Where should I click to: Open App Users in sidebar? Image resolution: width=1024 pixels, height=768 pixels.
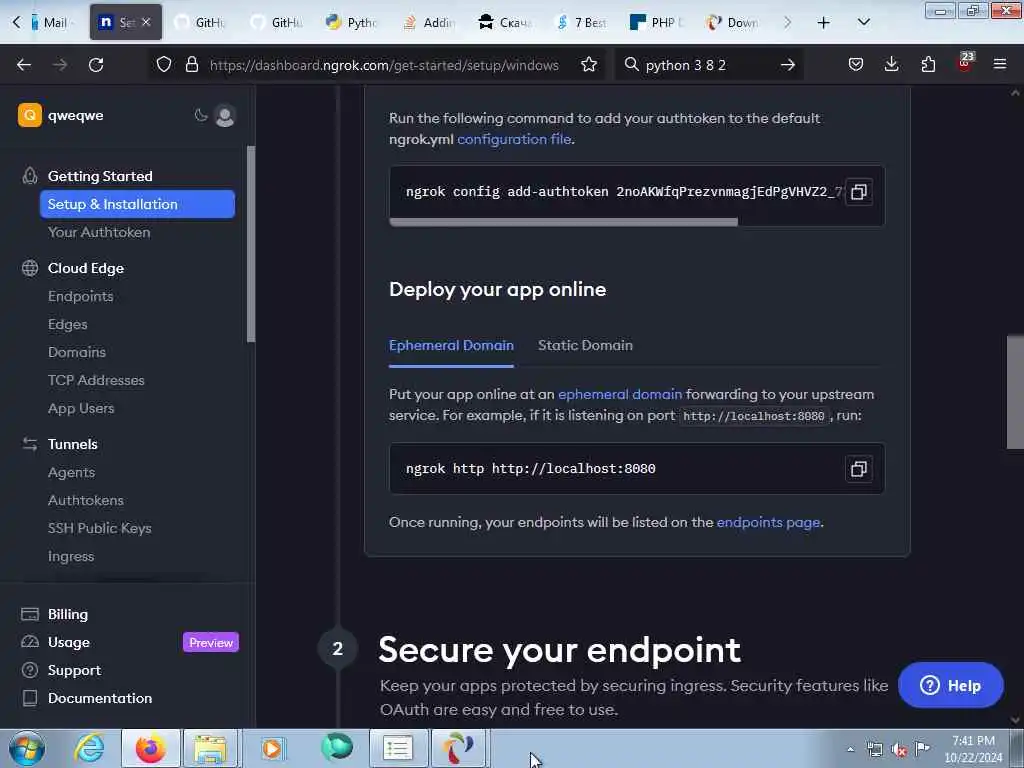pyautogui.click(x=81, y=408)
